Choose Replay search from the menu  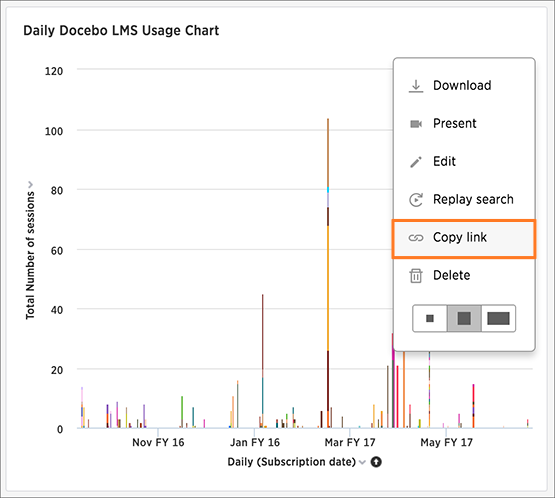(464, 200)
